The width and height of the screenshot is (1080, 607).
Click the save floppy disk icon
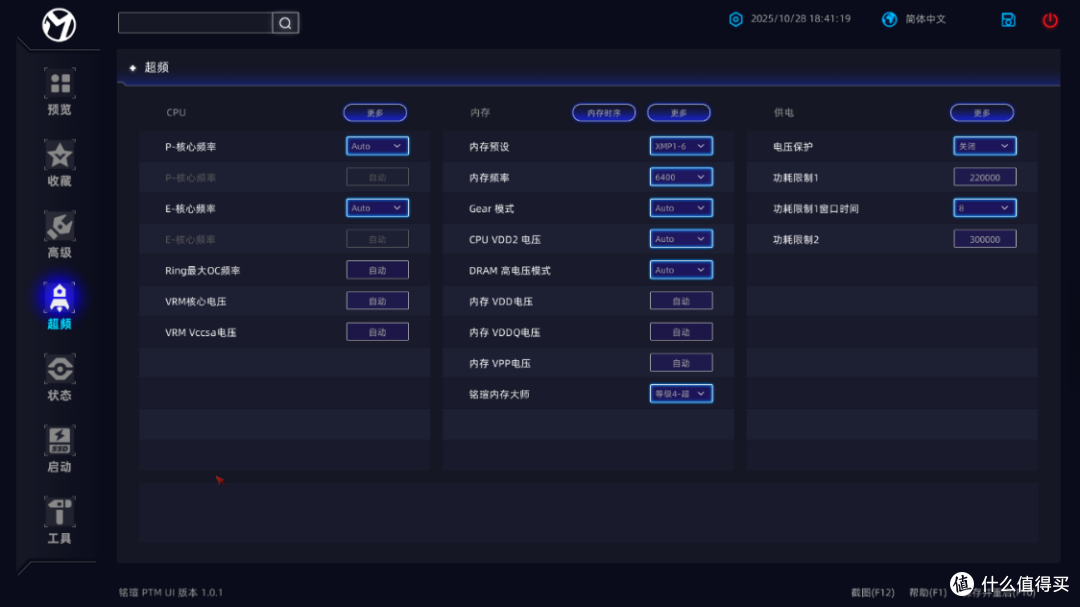point(1008,20)
